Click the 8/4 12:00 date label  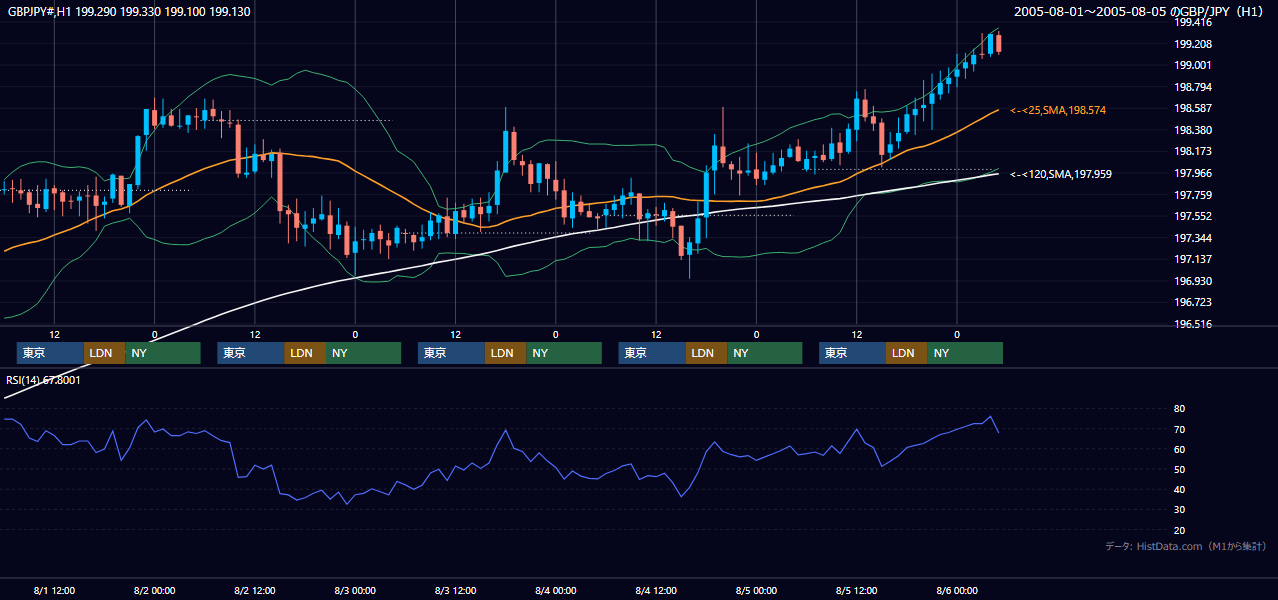(656, 590)
